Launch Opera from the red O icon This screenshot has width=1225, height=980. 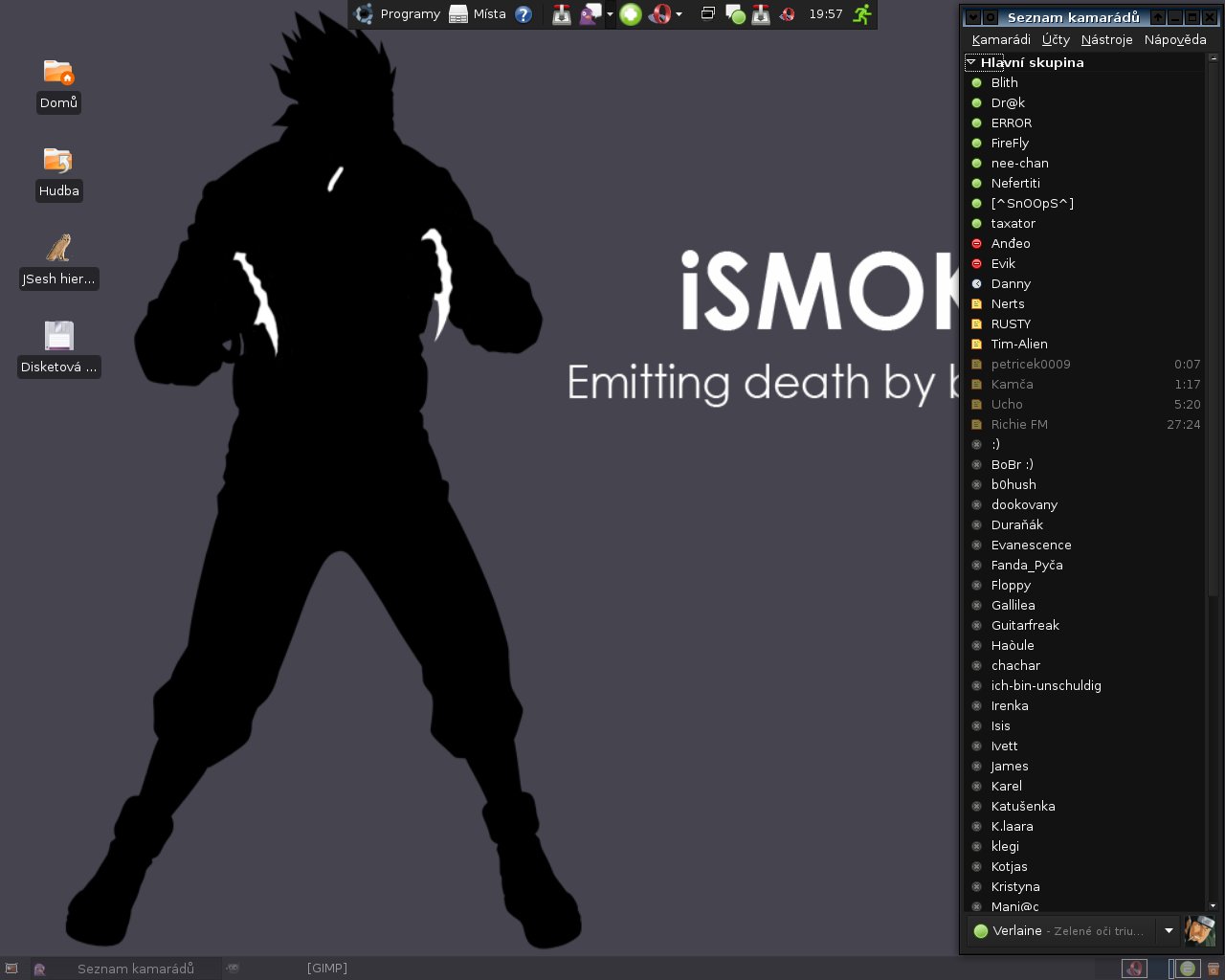pos(660,14)
